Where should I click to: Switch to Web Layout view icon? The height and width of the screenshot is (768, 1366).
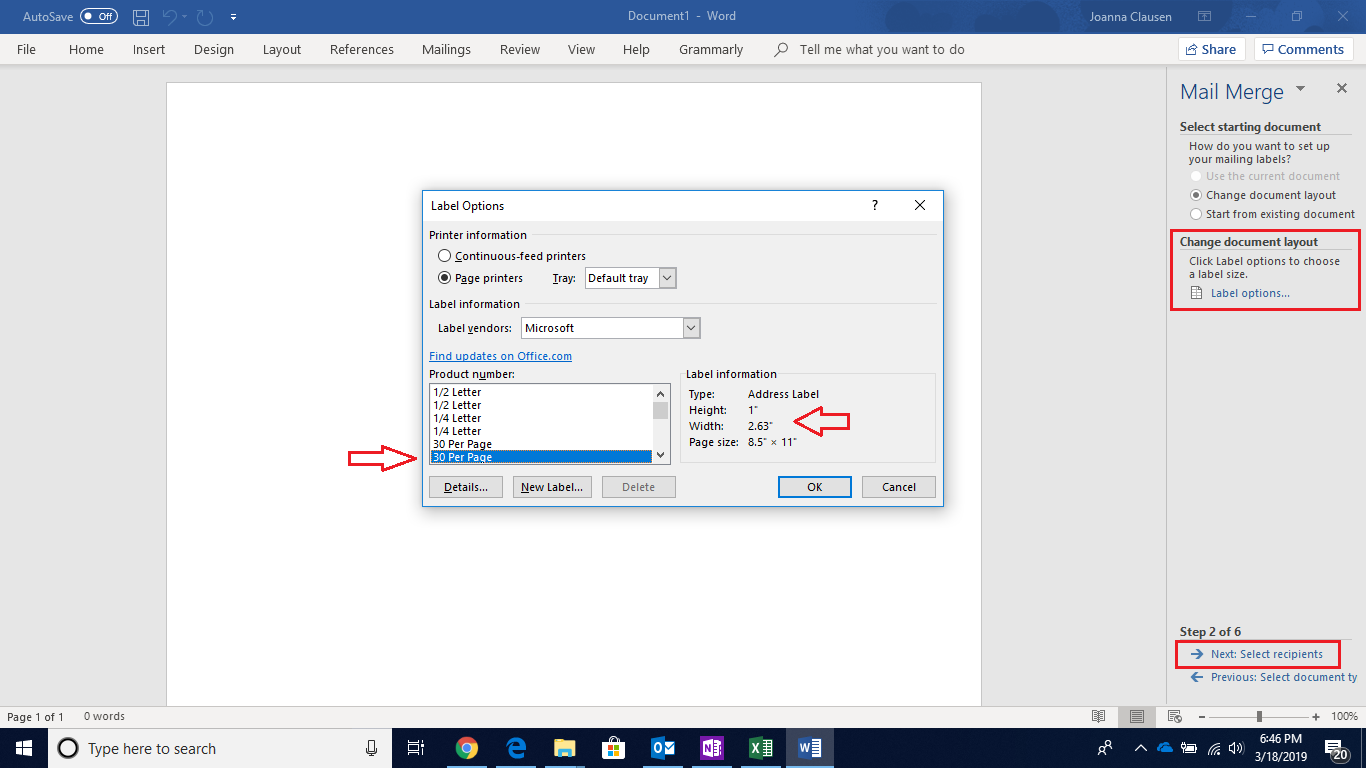(x=1174, y=716)
